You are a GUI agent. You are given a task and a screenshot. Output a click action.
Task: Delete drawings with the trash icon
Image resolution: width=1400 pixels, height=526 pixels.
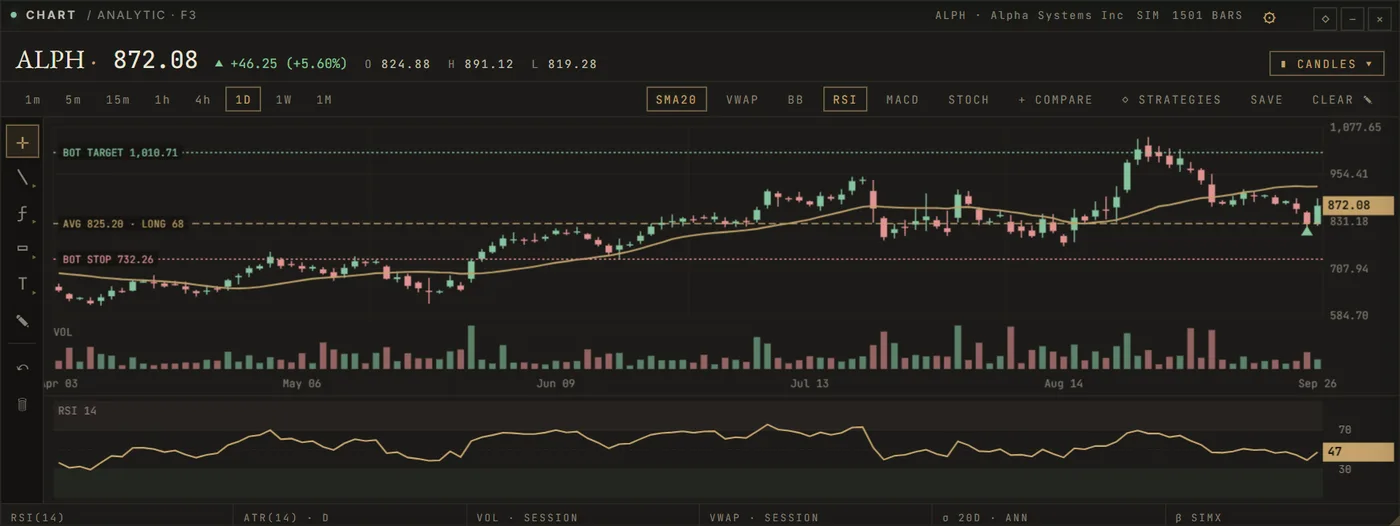(23, 404)
